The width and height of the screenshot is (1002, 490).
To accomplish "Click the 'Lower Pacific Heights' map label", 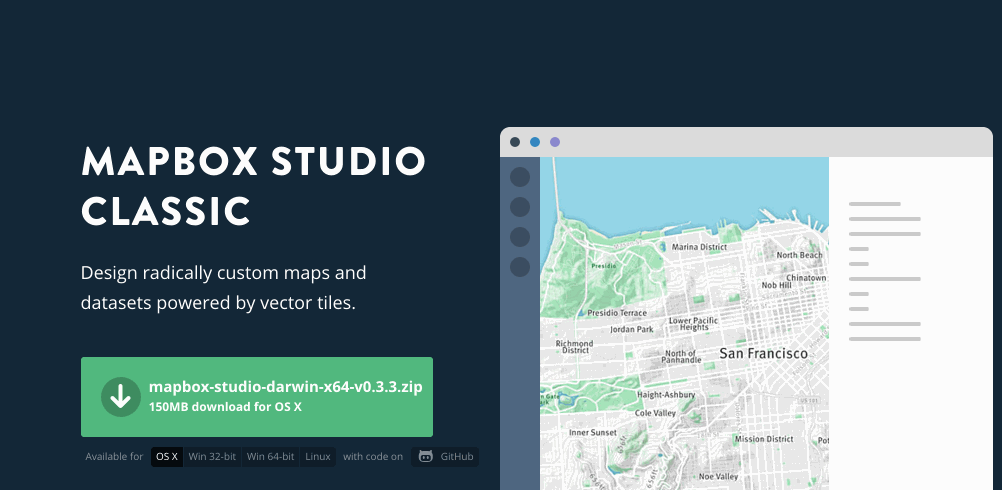I will pos(693,324).
